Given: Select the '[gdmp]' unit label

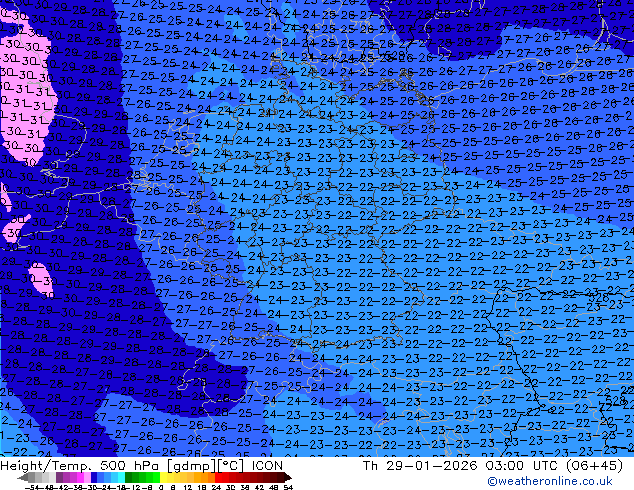Looking at the screenshot, I should pyautogui.click(x=192, y=466).
